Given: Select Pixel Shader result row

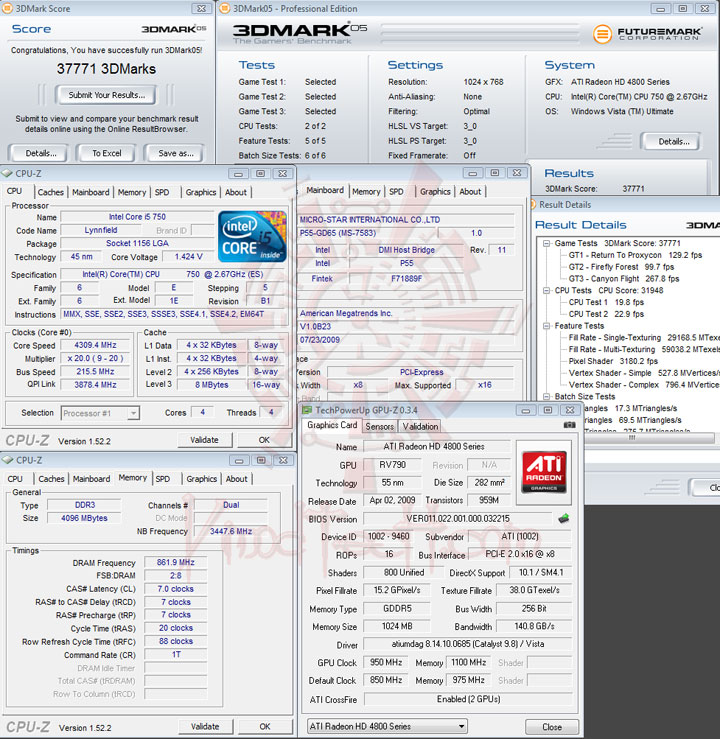Looking at the screenshot, I should pos(613,361).
